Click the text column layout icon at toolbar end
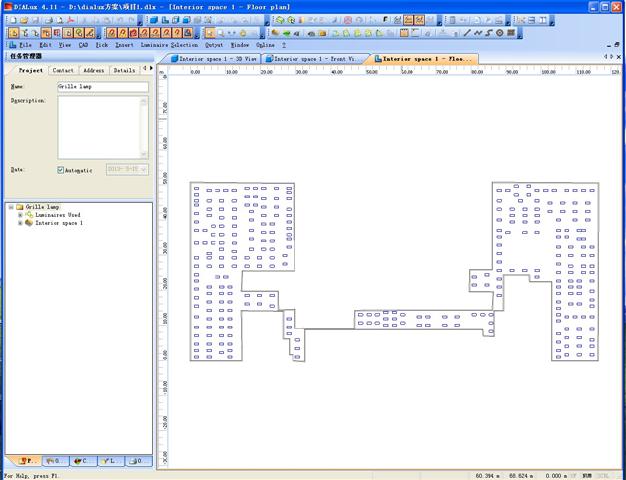The width and height of the screenshot is (626, 480). 543,20
